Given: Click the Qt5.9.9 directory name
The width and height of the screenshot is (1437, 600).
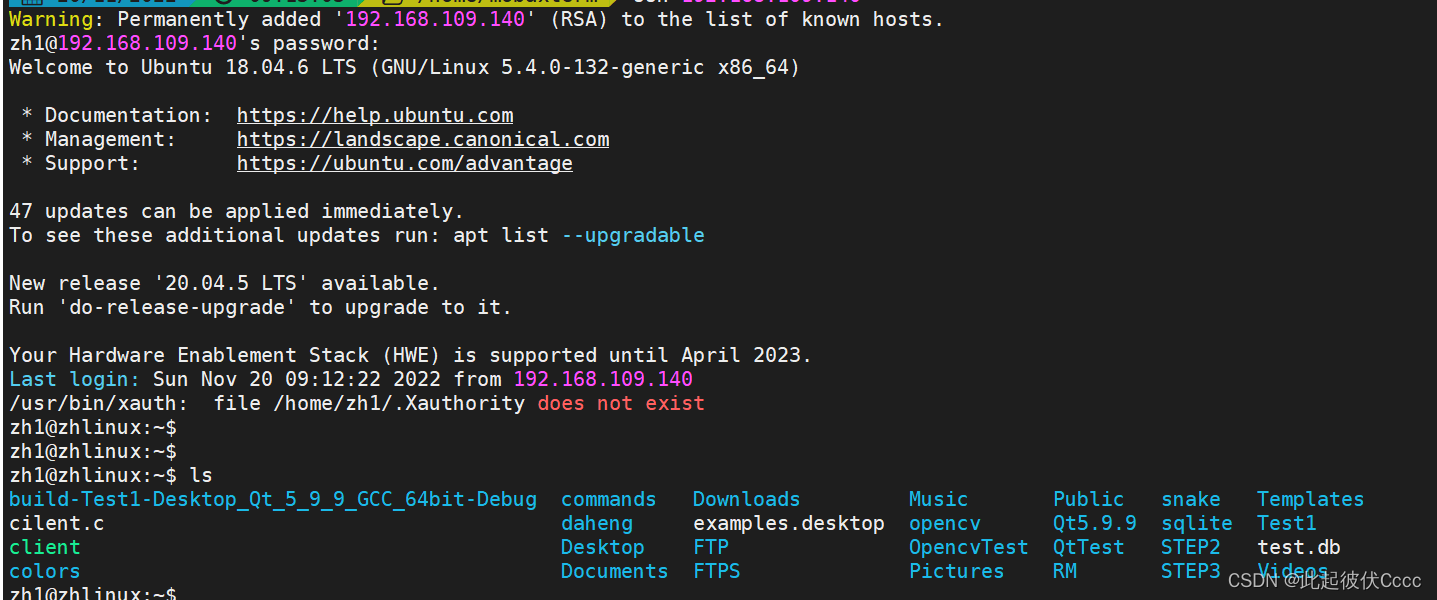Looking at the screenshot, I should (1095, 523).
